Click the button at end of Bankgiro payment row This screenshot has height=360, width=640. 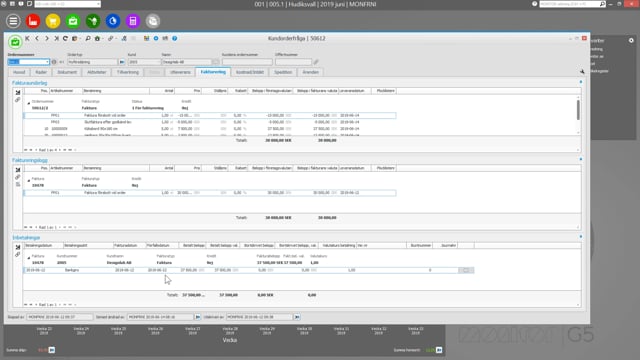click(466, 270)
